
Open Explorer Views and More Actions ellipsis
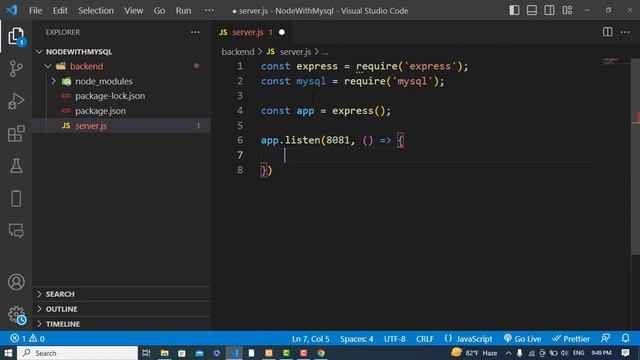click(195, 32)
